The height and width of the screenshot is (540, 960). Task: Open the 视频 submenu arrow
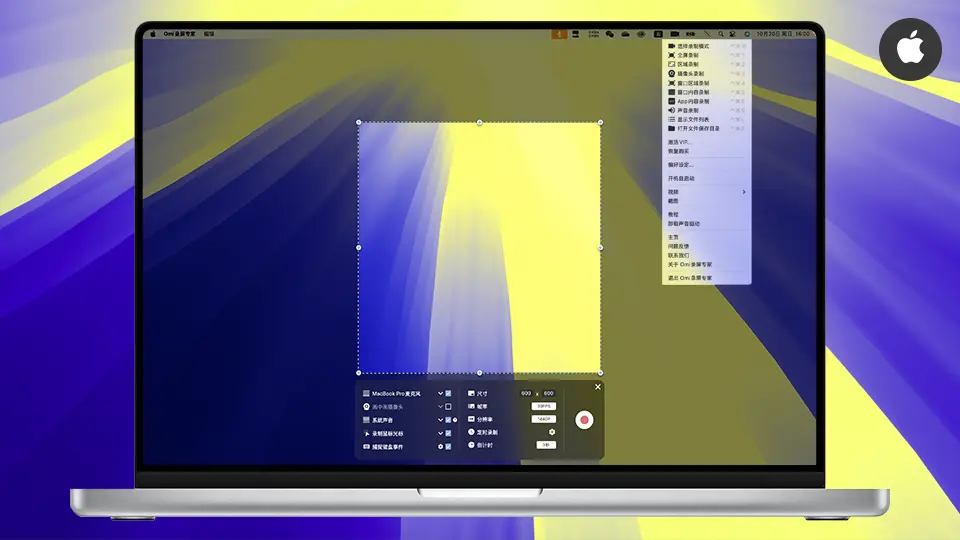[743, 191]
